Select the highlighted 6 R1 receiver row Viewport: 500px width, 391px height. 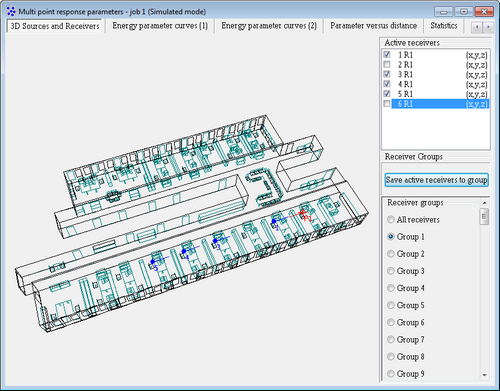[440, 104]
